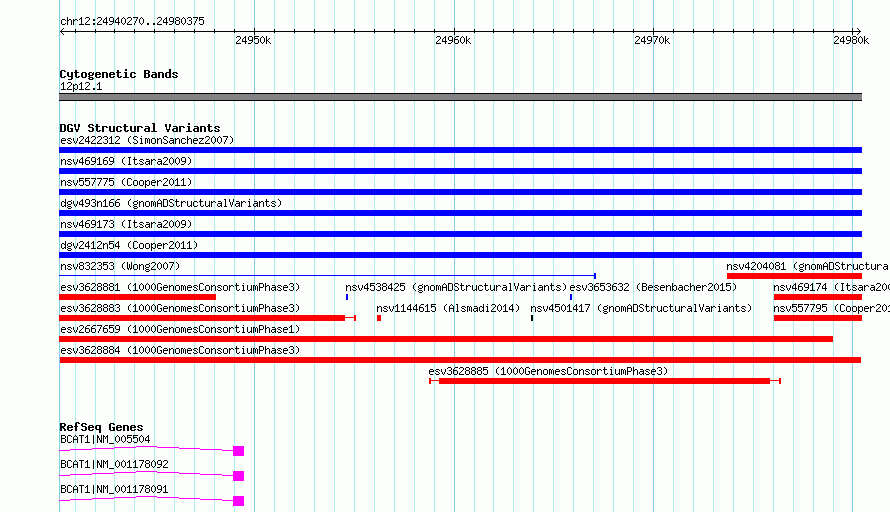The height and width of the screenshot is (512, 890).
Task: Click the red esv3628881 variant bar
Action: [137, 297]
